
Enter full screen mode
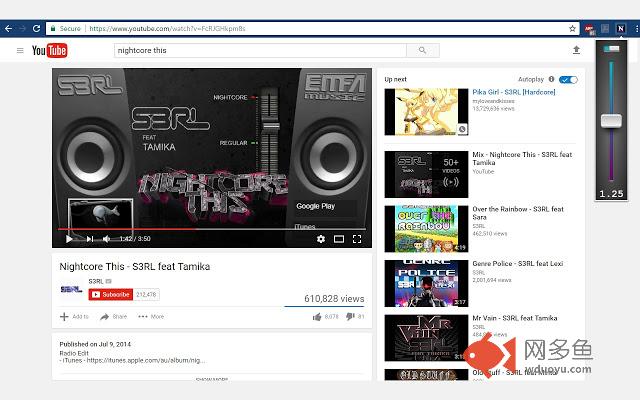tap(357, 239)
